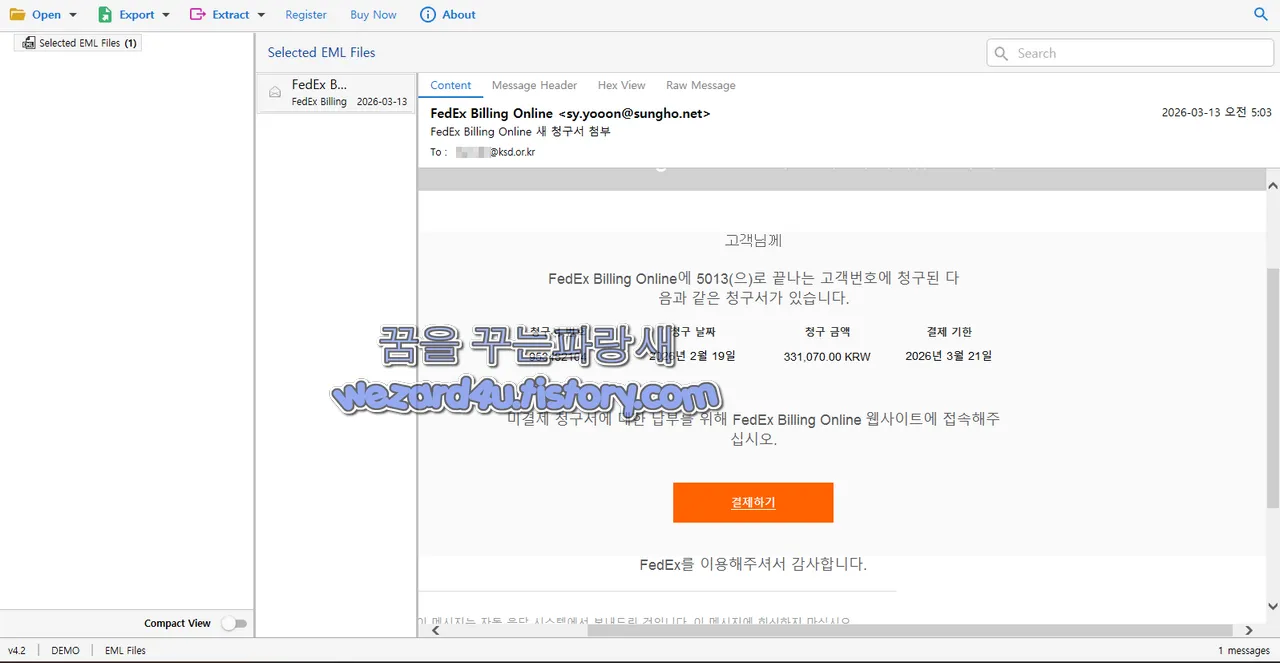
Task: Click the search magnifier in the top-right corner
Action: tap(1258, 15)
